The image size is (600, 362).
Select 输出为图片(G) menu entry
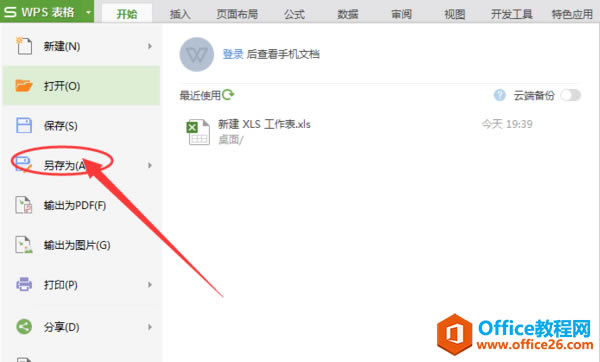[81, 245]
